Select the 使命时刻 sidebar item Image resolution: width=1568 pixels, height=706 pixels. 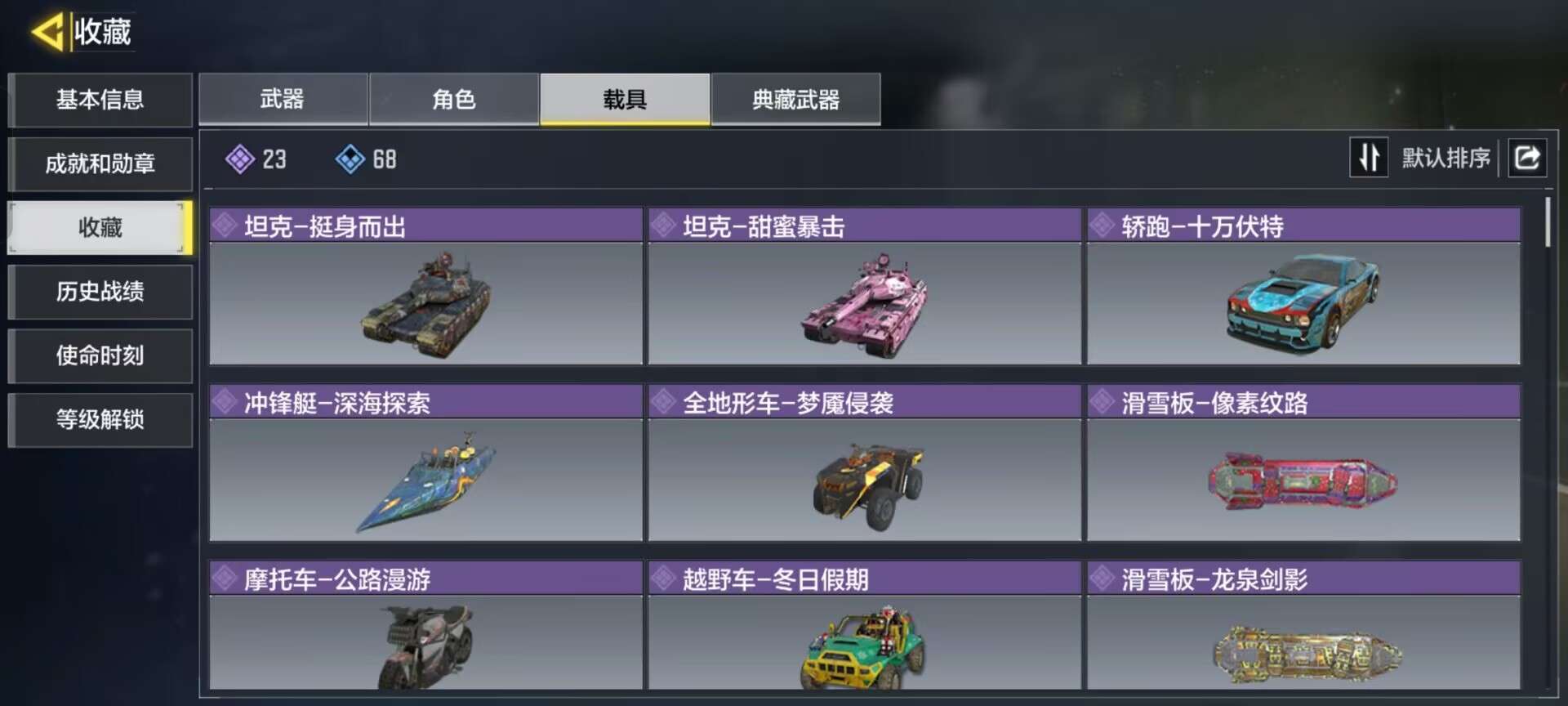click(x=100, y=355)
